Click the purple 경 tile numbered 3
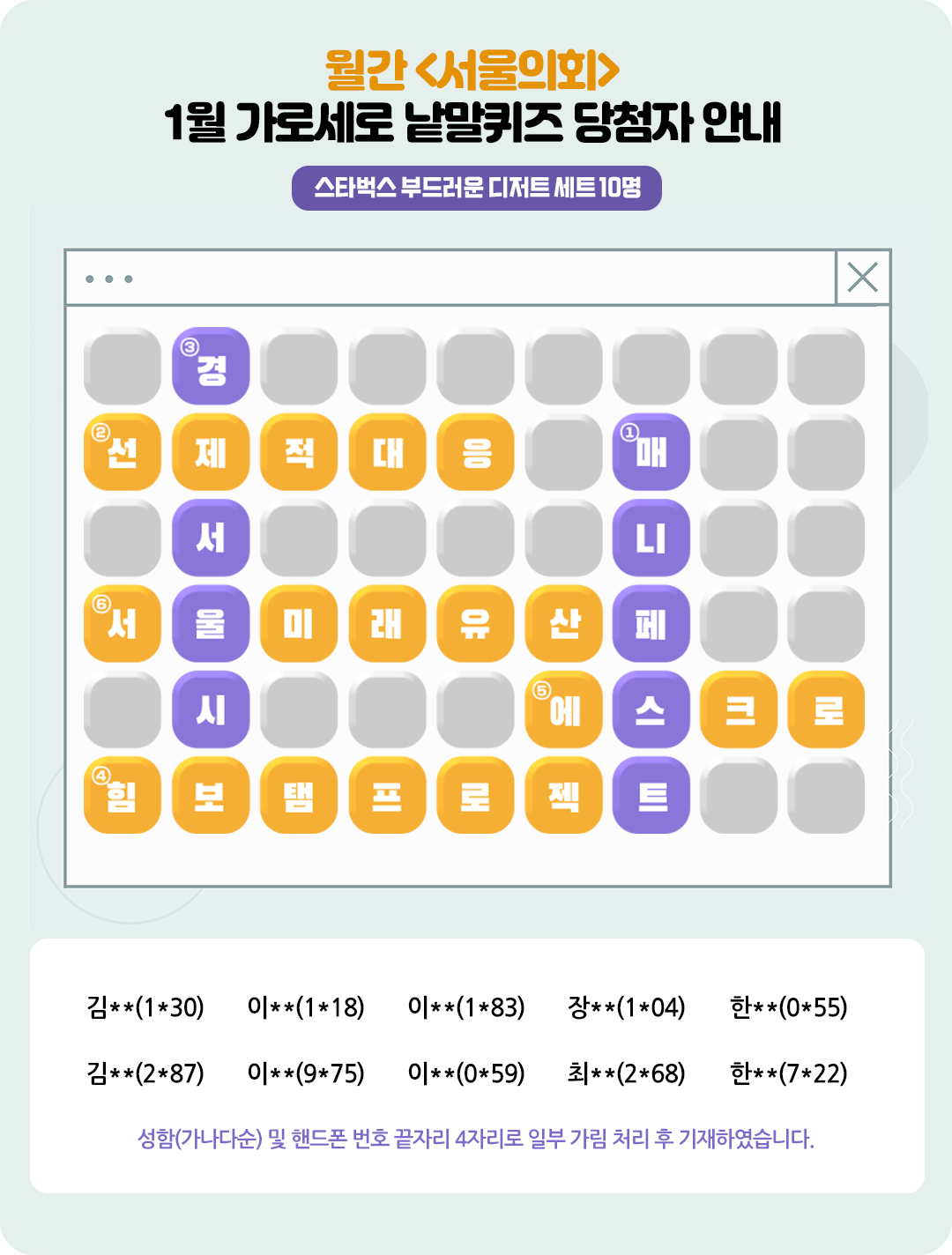This screenshot has height=1255, width=952. click(211, 366)
